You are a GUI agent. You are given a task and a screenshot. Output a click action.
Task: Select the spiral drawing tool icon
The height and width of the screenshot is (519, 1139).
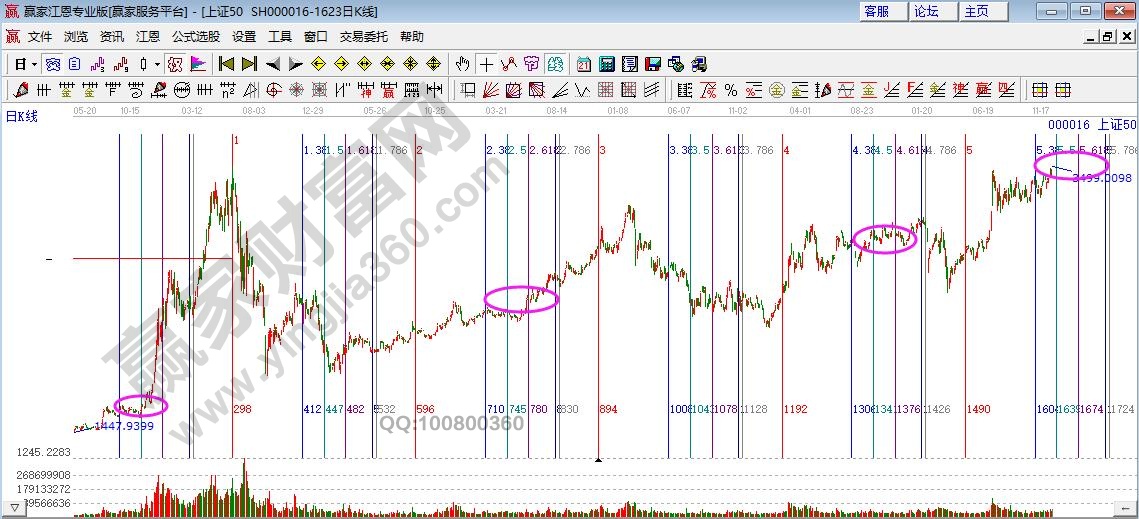coord(274,90)
